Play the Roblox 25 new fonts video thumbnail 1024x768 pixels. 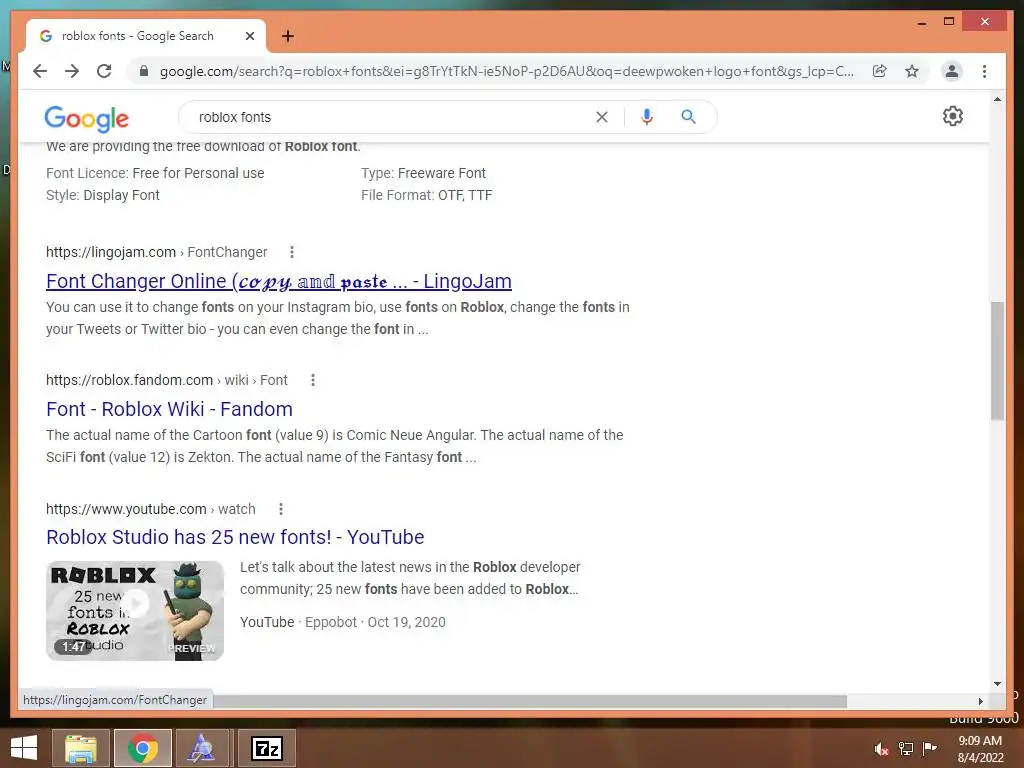[x=135, y=611]
